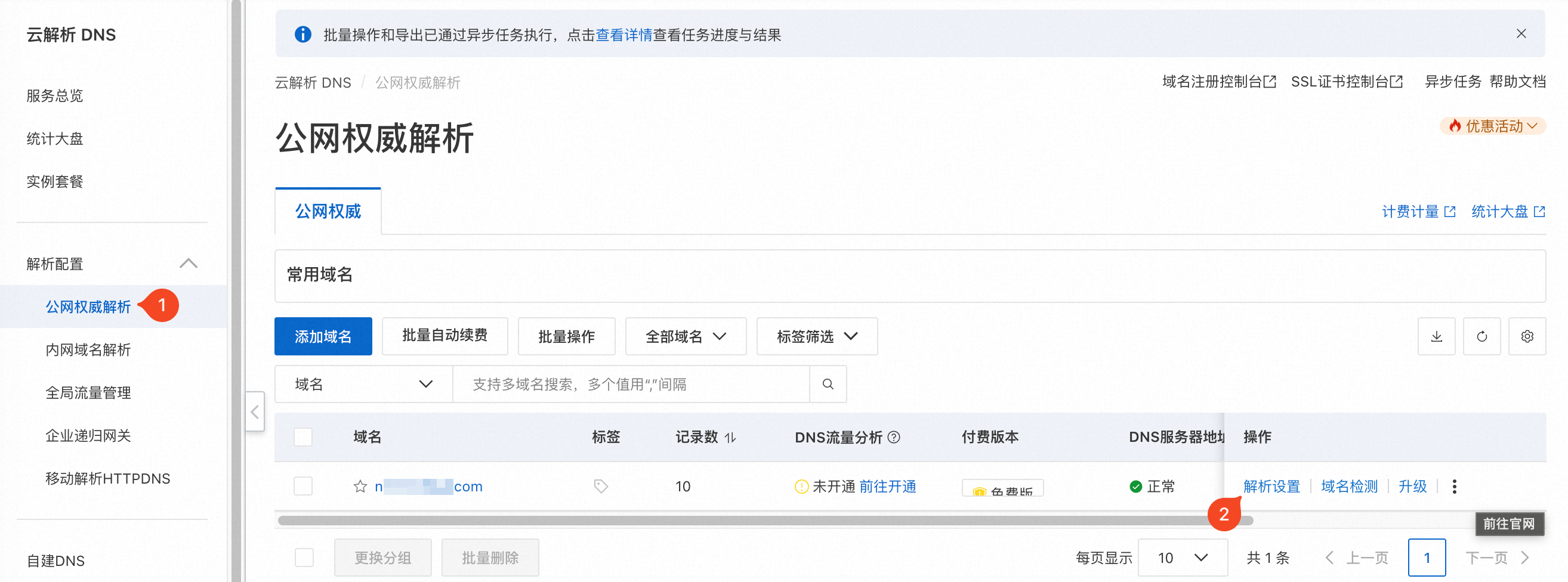Viewport: 1568px width, 582px height.
Task: Open the 帮助文档 link
Action: point(1517,82)
